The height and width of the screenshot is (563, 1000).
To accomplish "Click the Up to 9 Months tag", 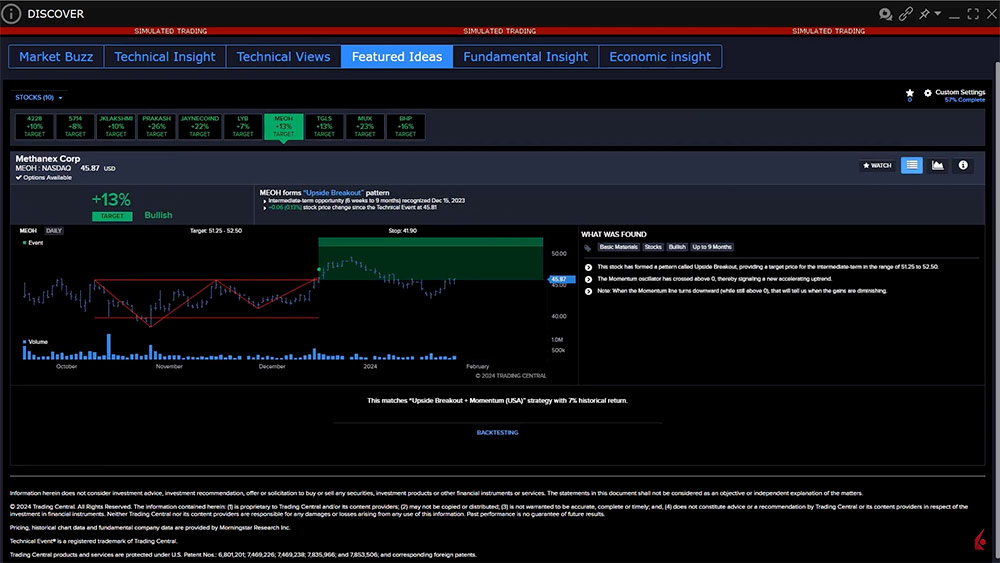I will point(712,247).
